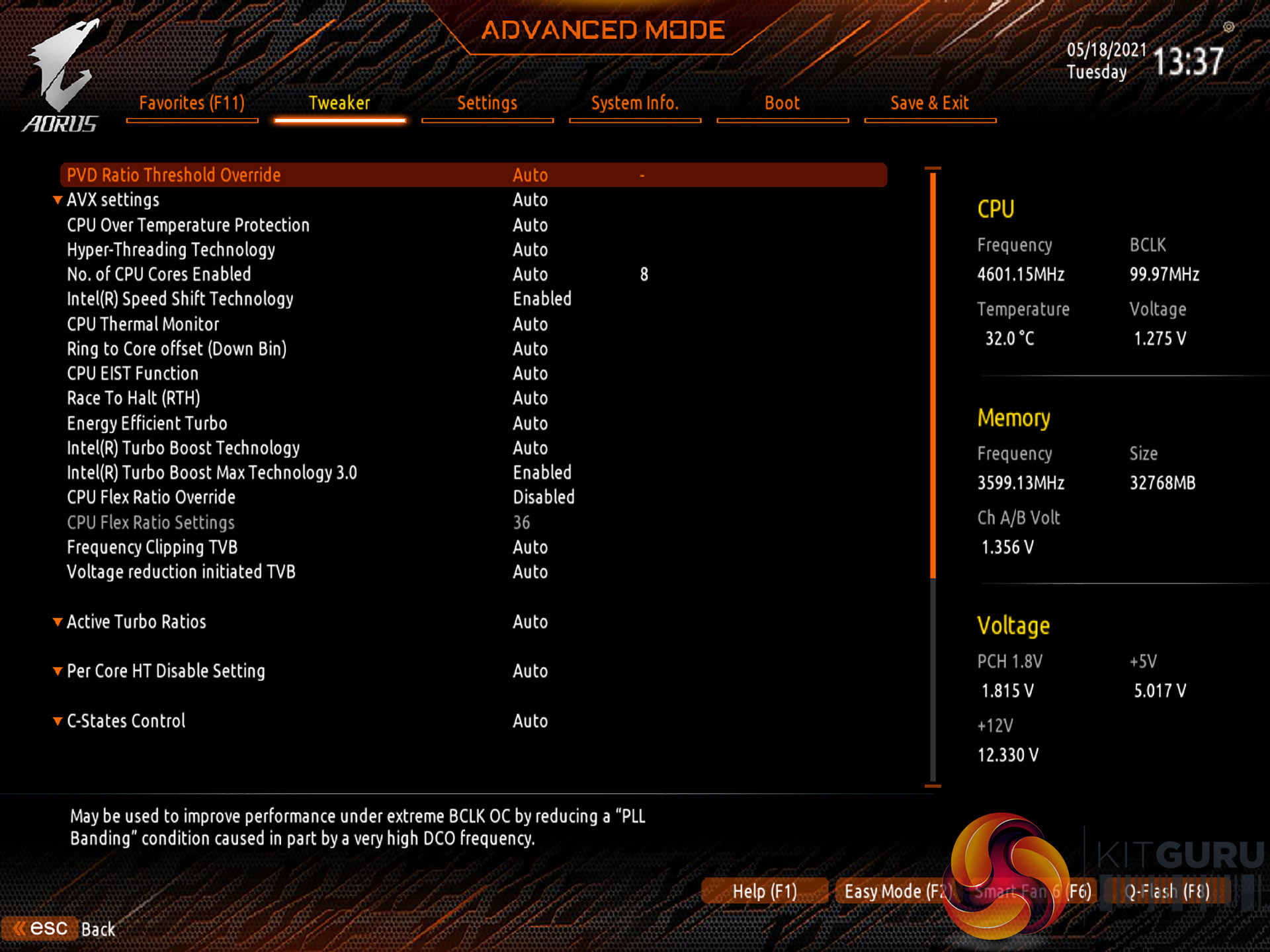Toggle Intel Speed Shift Technology Enabled value

tap(542, 299)
